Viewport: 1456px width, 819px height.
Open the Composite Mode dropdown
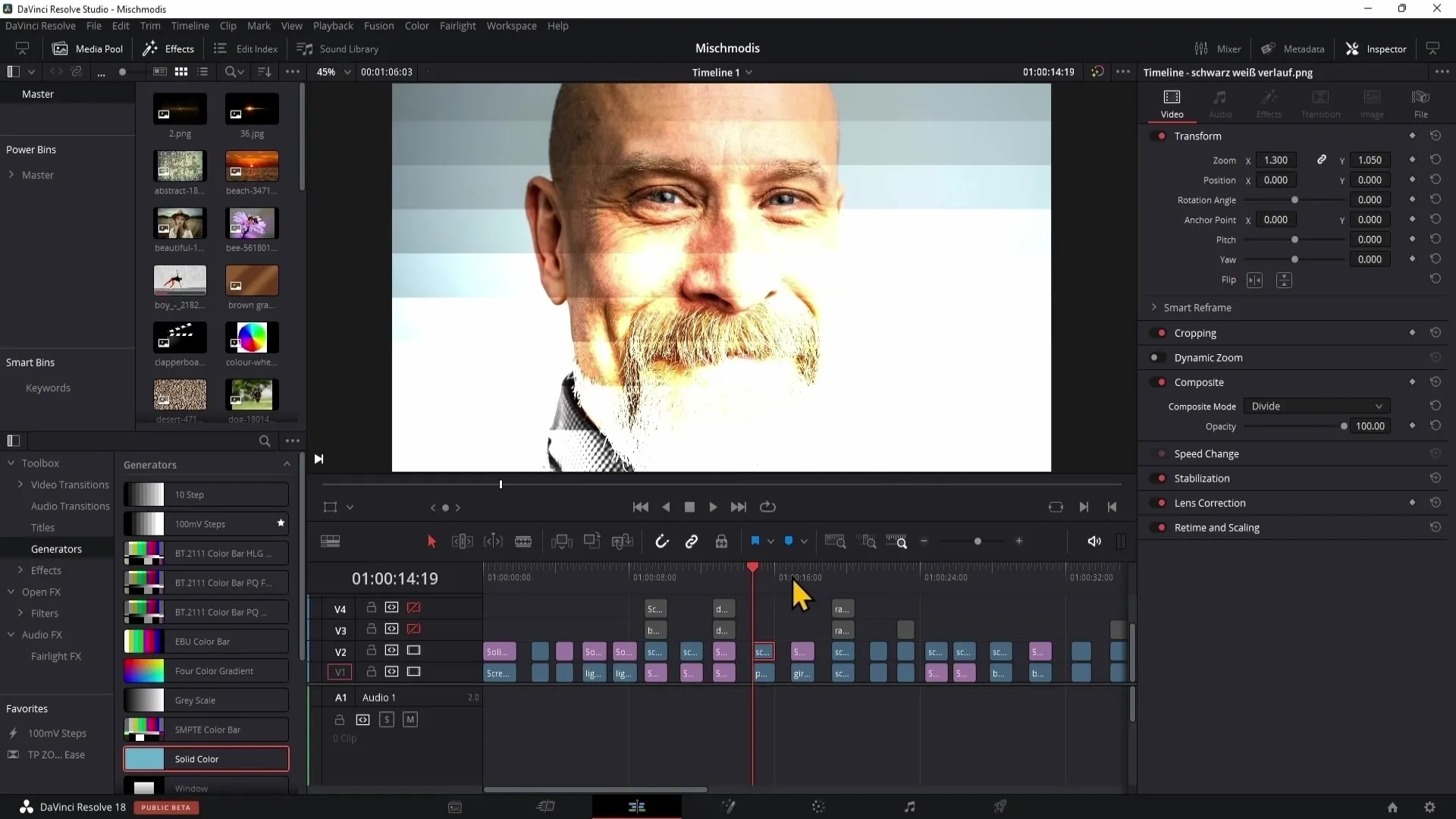point(1318,406)
